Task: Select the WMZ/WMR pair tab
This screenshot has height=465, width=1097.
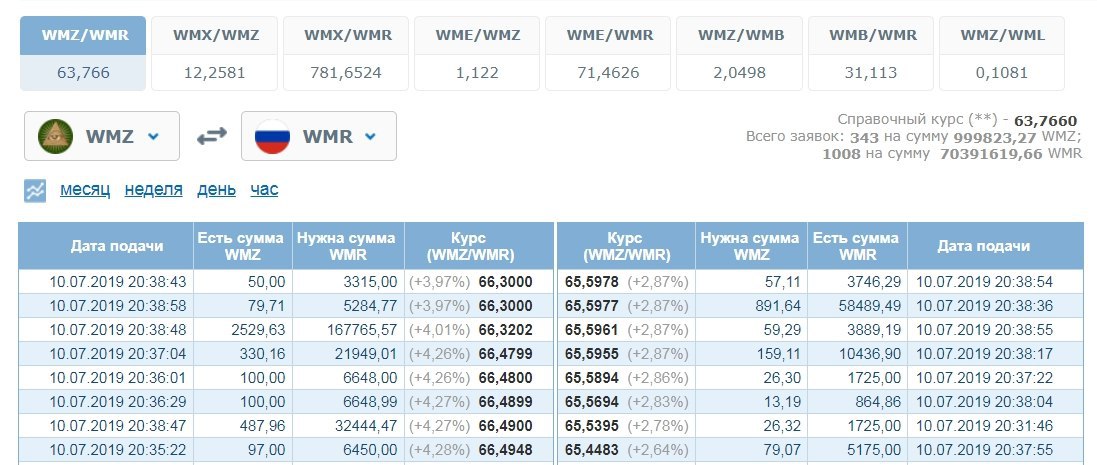Action: pyautogui.click(x=83, y=53)
